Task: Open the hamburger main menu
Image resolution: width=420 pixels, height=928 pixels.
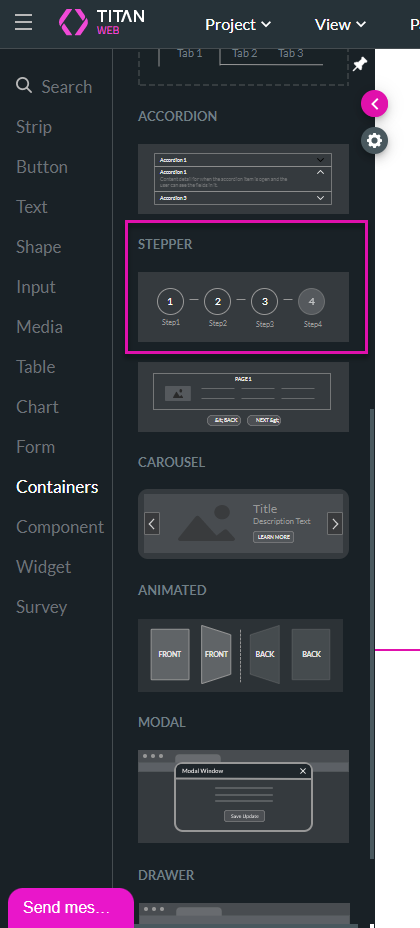Action: click(x=24, y=22)
